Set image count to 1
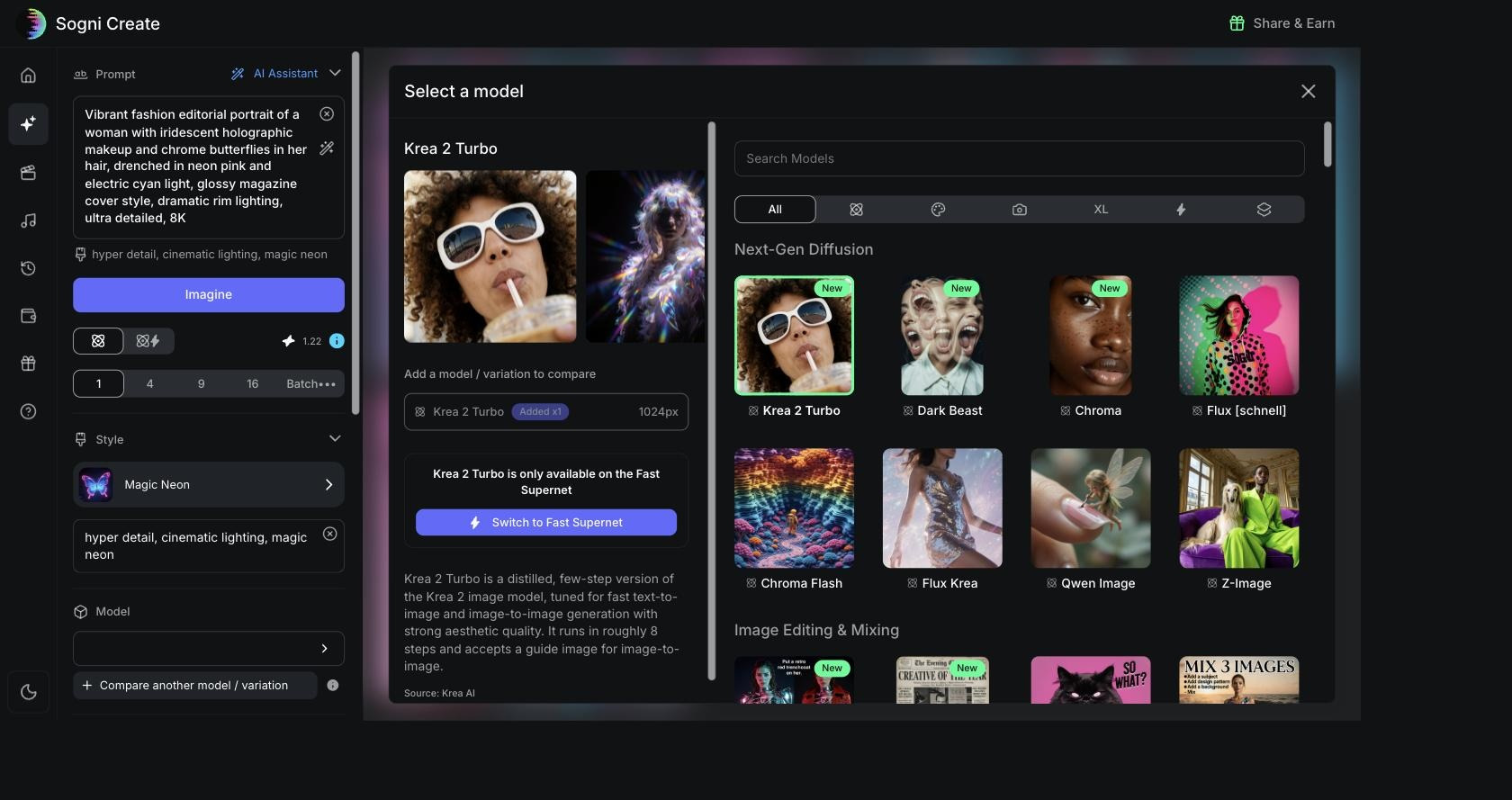The image size is (1512, 800). pyautogui.click(x=99, y=384)
